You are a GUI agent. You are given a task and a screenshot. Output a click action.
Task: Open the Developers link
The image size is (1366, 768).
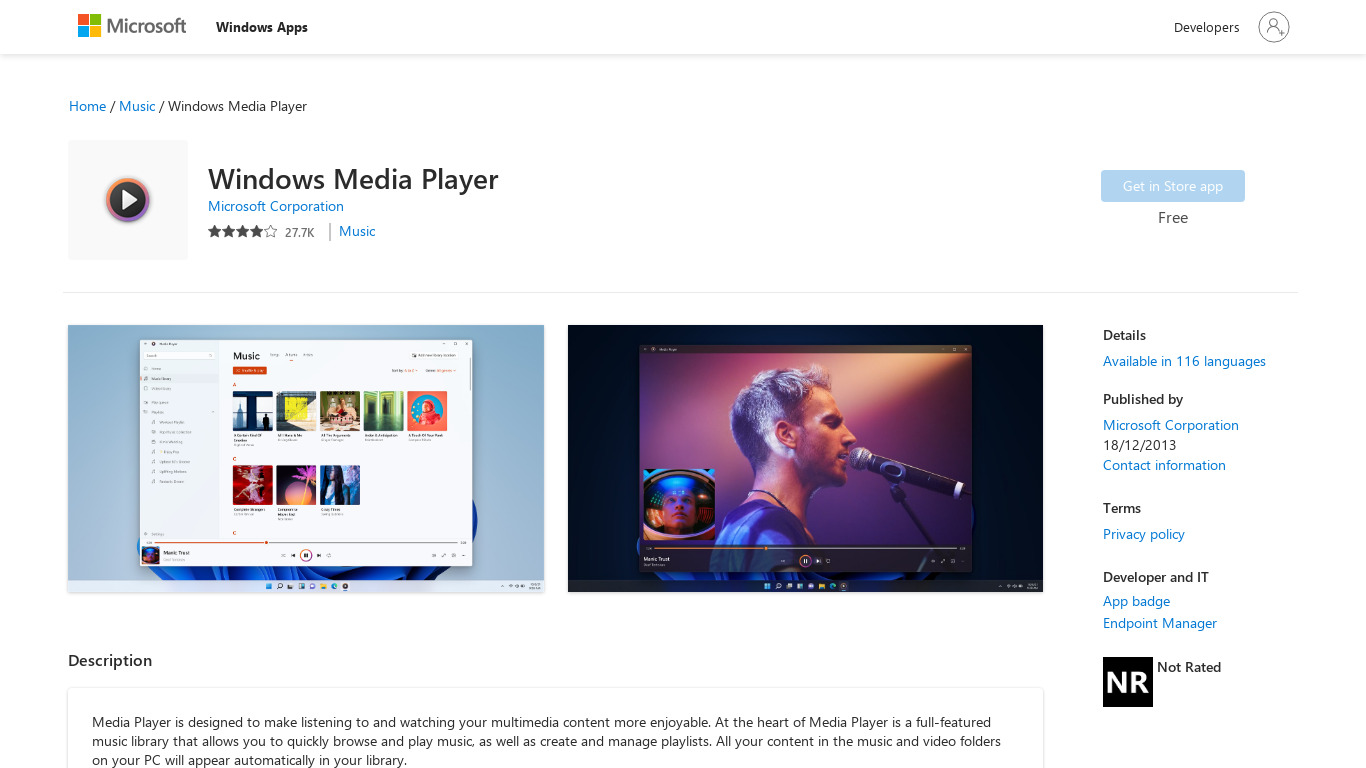(1206, 27)
